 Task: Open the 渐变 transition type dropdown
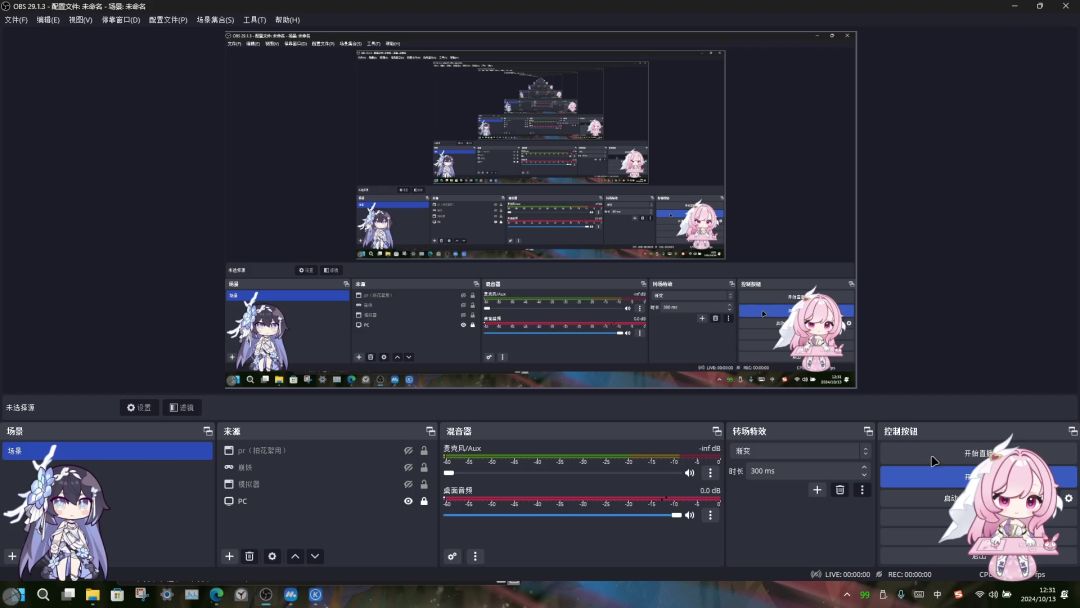pos(801,451)
